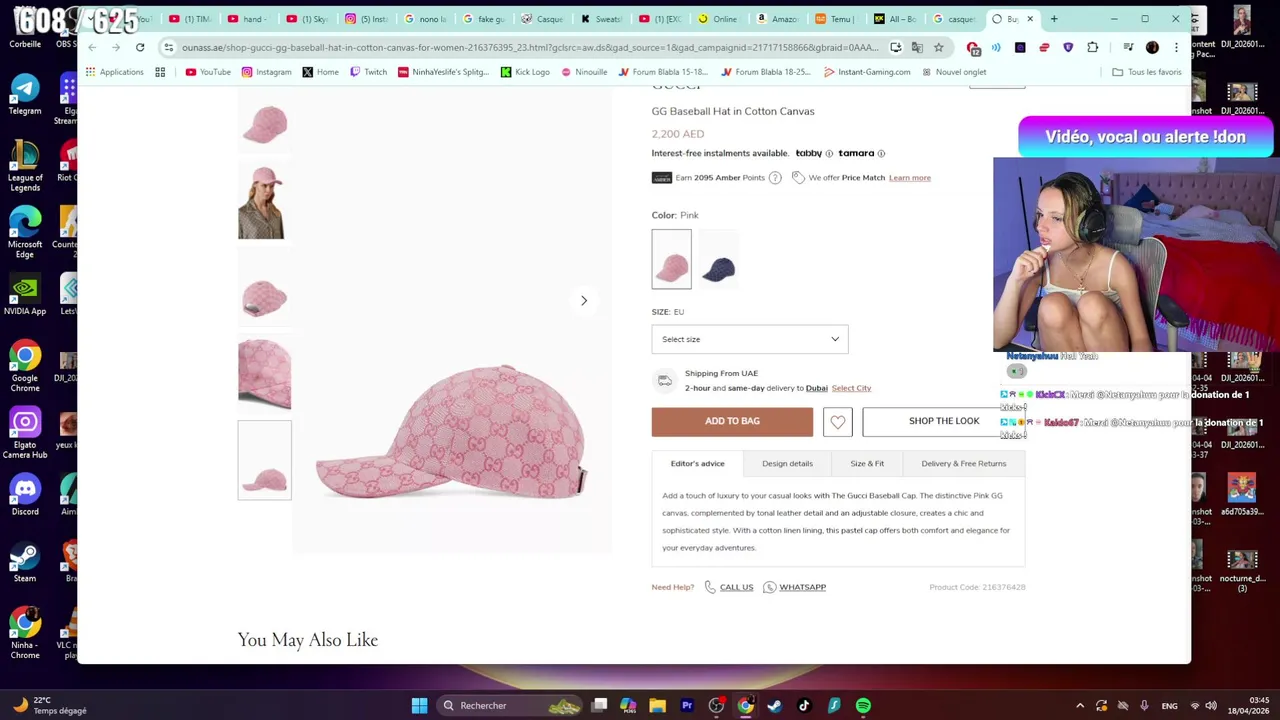The width and height of the screenshot is (1280, 720).
Task: Open League of Legends desktop shortcut
Action: (25, 166)
